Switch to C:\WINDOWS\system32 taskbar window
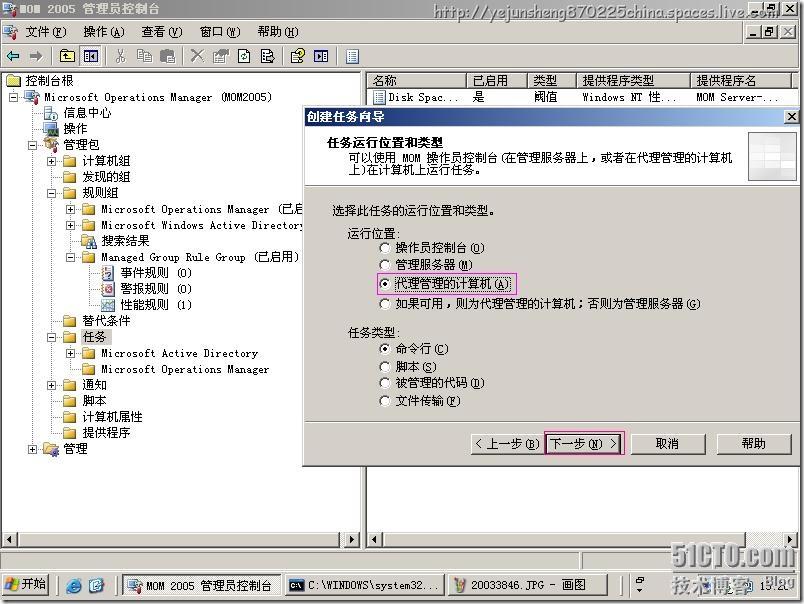This screenshot has width=804, height=604. pos(364,585)
